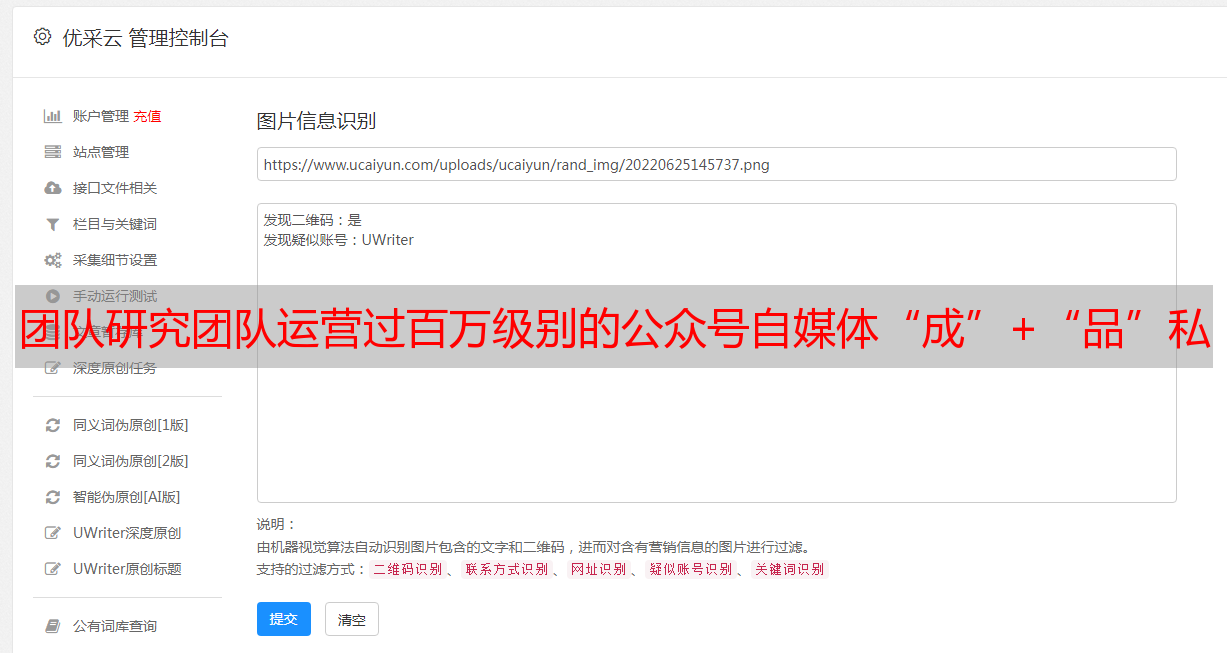Open 账户管理 in the sidebar
Viewport: 1227px width, 653px height.
point(101,116)
